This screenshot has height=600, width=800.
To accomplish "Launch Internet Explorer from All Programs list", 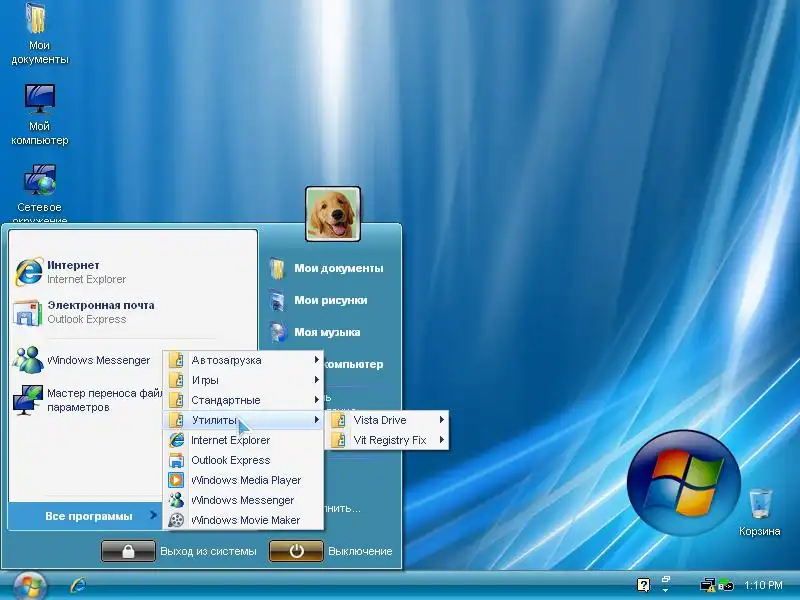I will [243, 440].
